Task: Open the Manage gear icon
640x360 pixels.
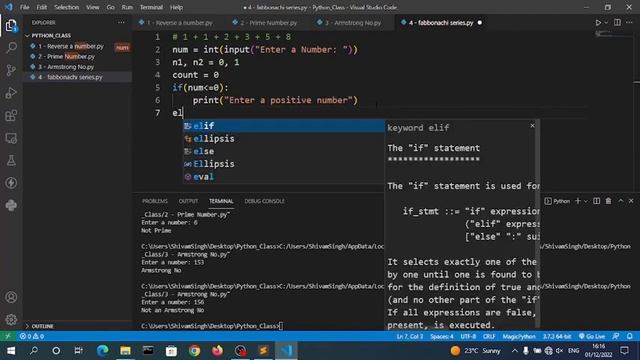Action: tap(11, 319)
